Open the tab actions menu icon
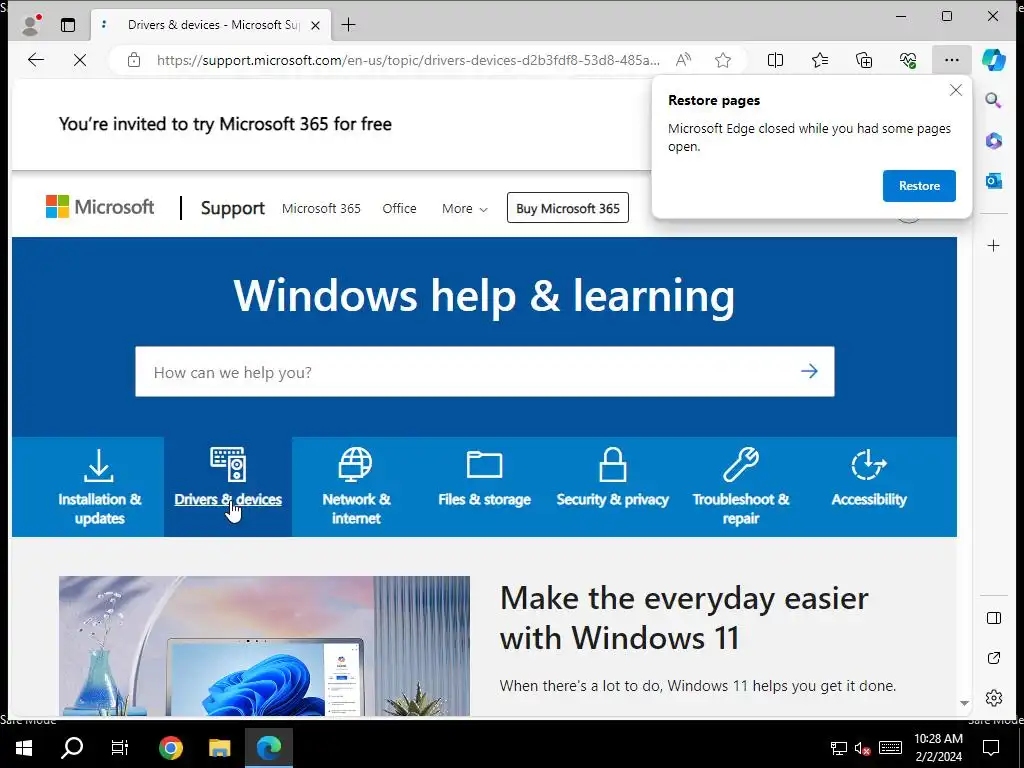 click(68, 25)
